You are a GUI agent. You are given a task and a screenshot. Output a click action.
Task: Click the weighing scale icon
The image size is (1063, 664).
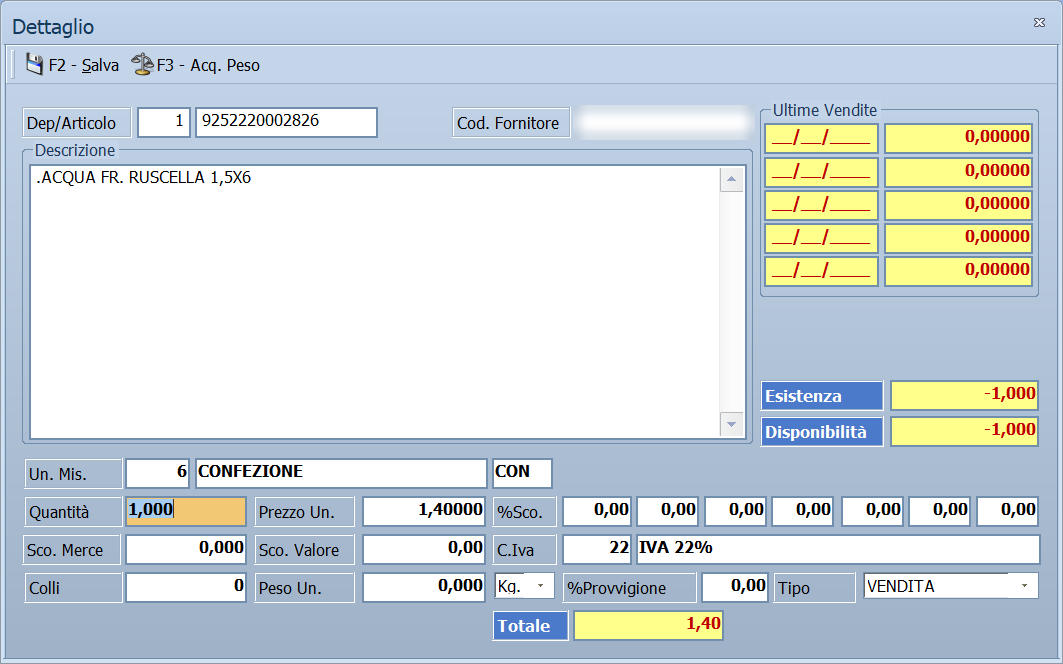click(142, 64)
